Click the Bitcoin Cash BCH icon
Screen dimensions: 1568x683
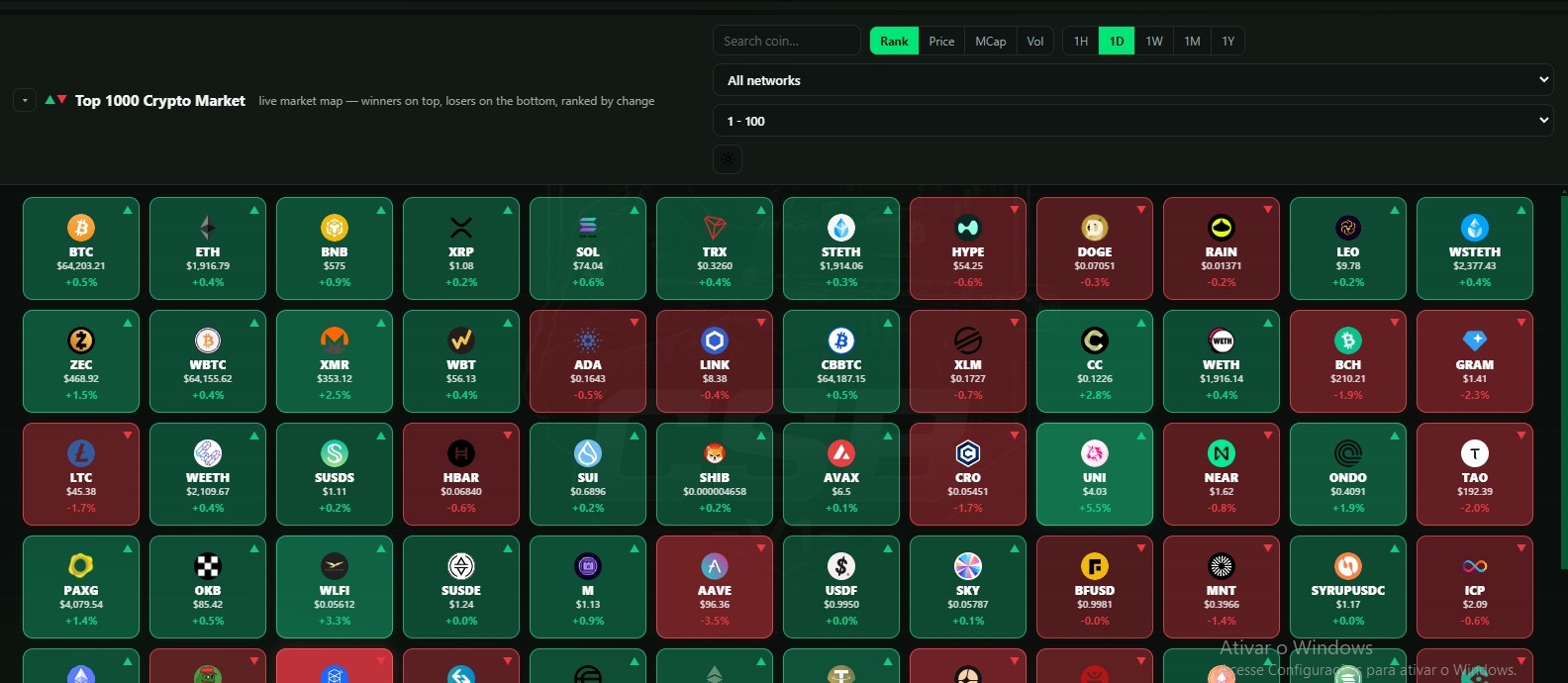point(1348,341)
